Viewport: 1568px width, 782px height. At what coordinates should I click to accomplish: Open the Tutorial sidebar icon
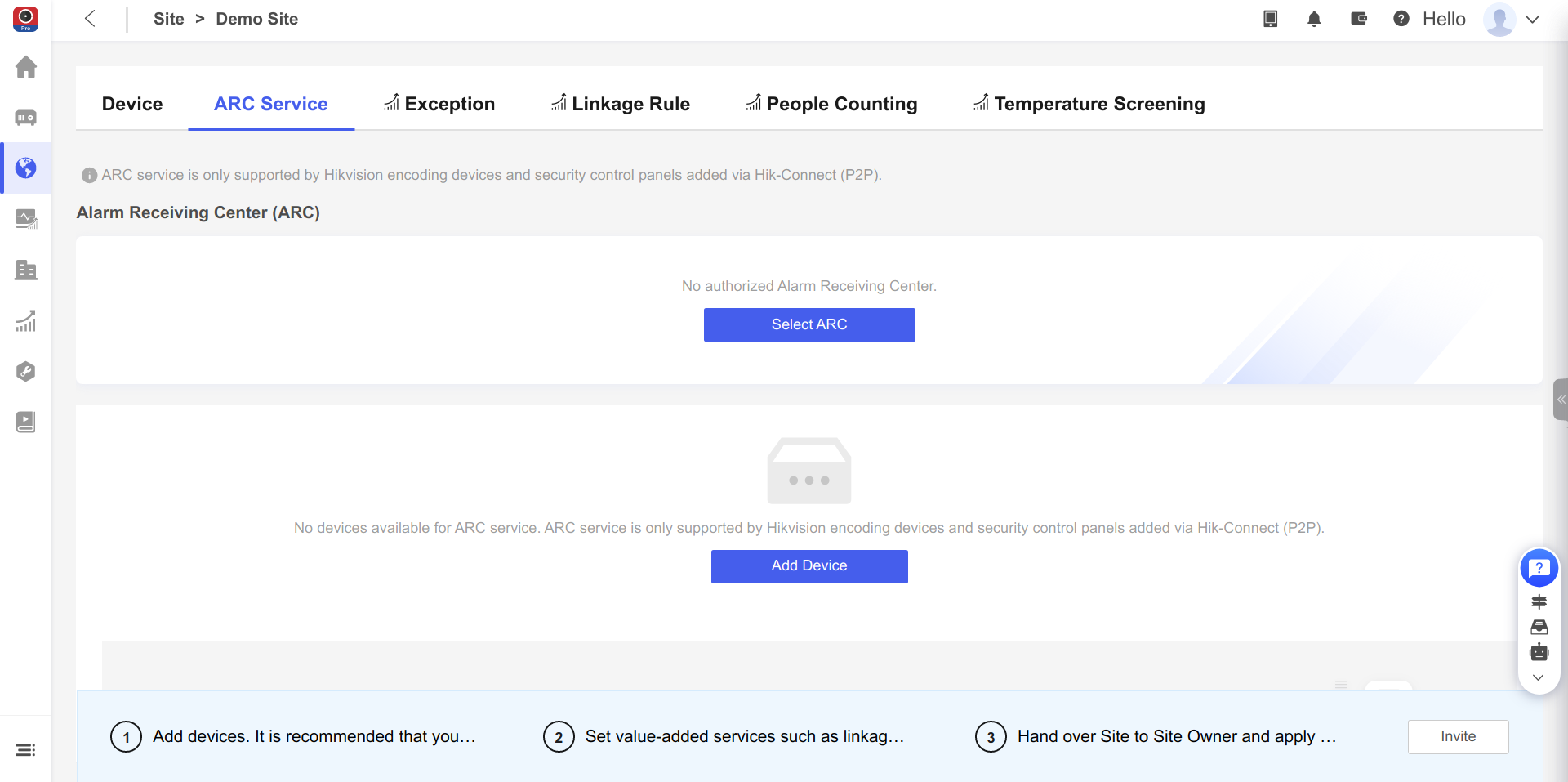click(x=26, y=422)
